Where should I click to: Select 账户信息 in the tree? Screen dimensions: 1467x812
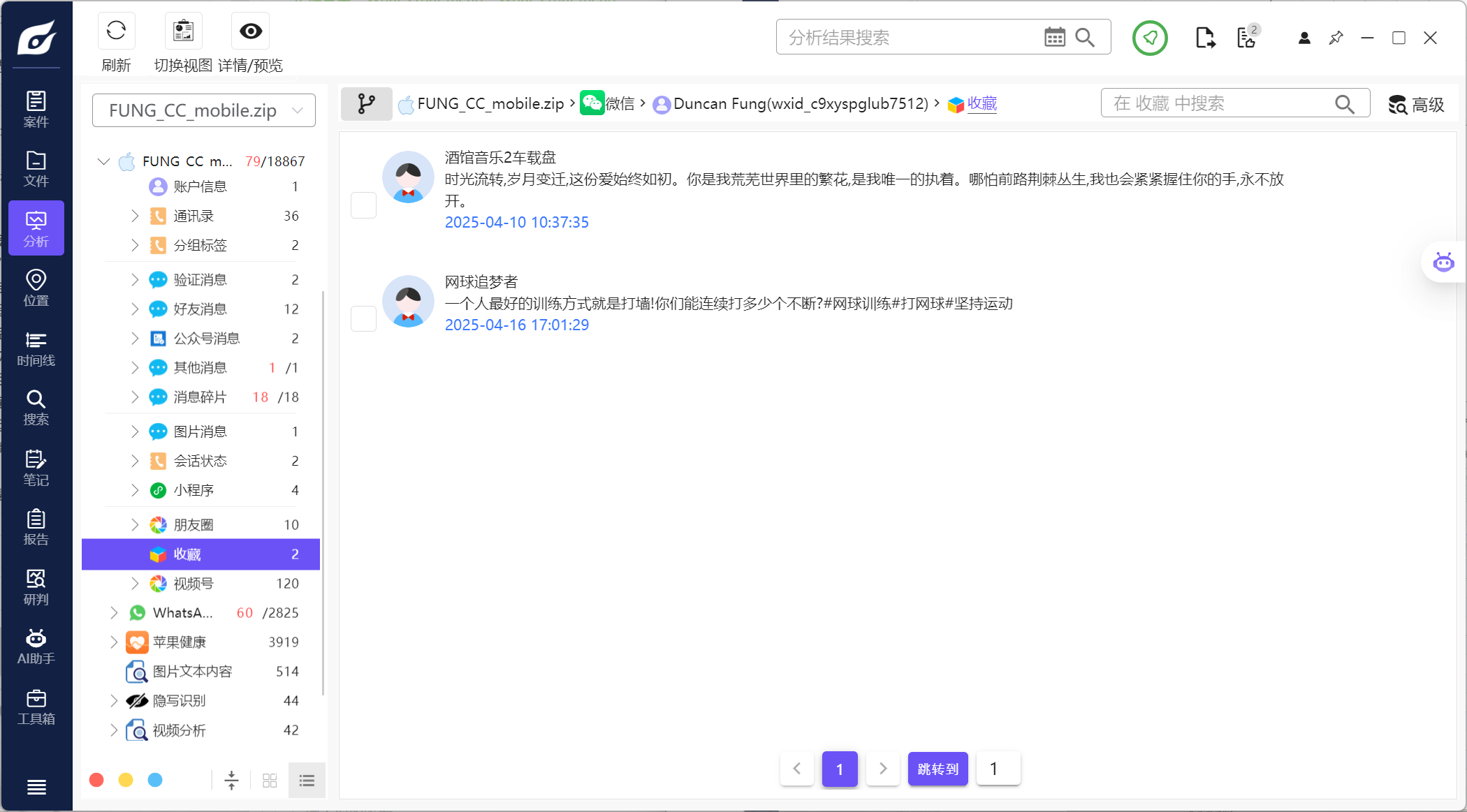(x=200, y=186)
